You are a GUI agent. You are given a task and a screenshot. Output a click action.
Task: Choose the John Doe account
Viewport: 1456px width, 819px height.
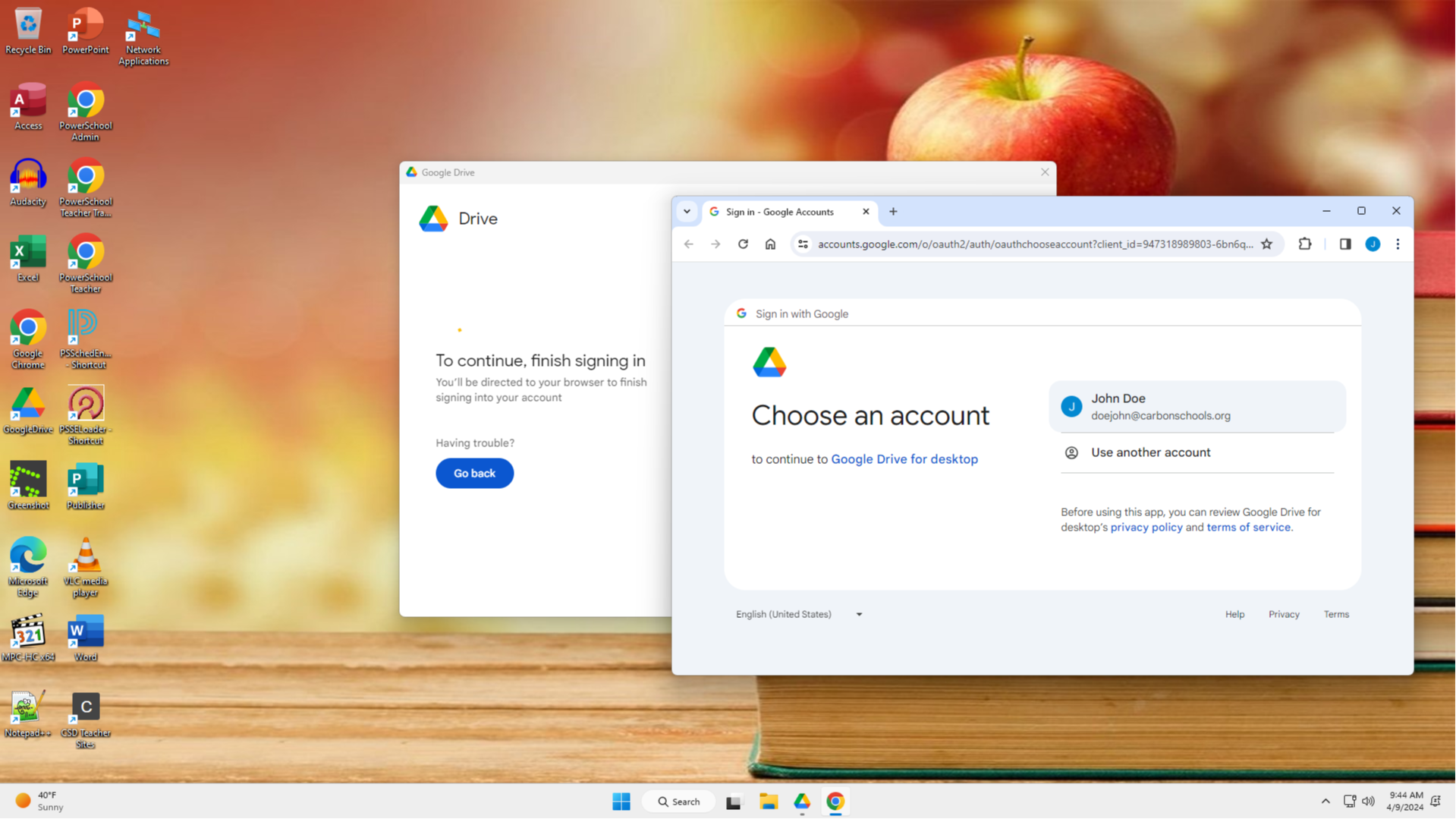pyautogui.click(x=1197, y=407)
